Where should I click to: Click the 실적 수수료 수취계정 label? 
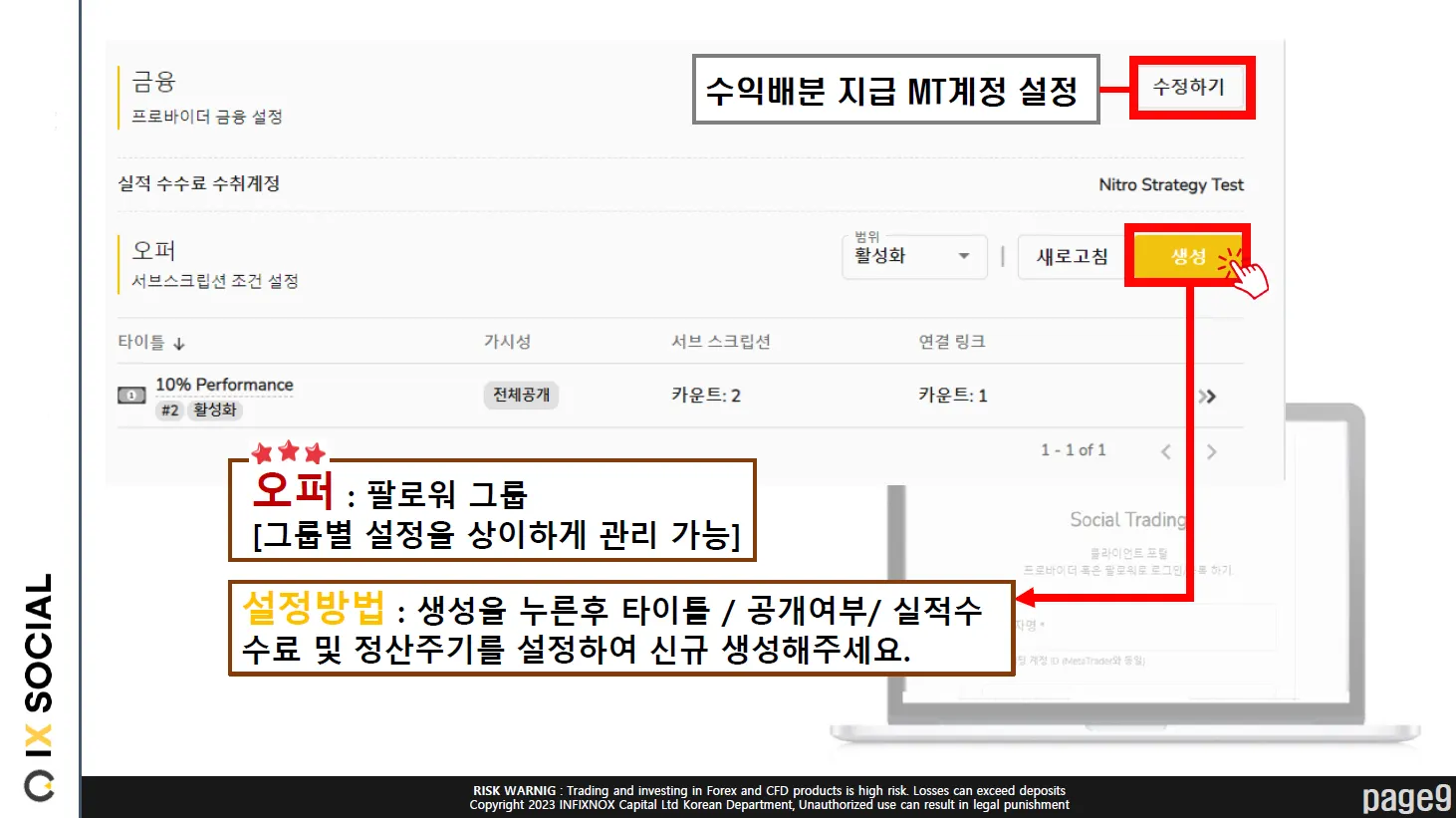click(x=198, y=183)
